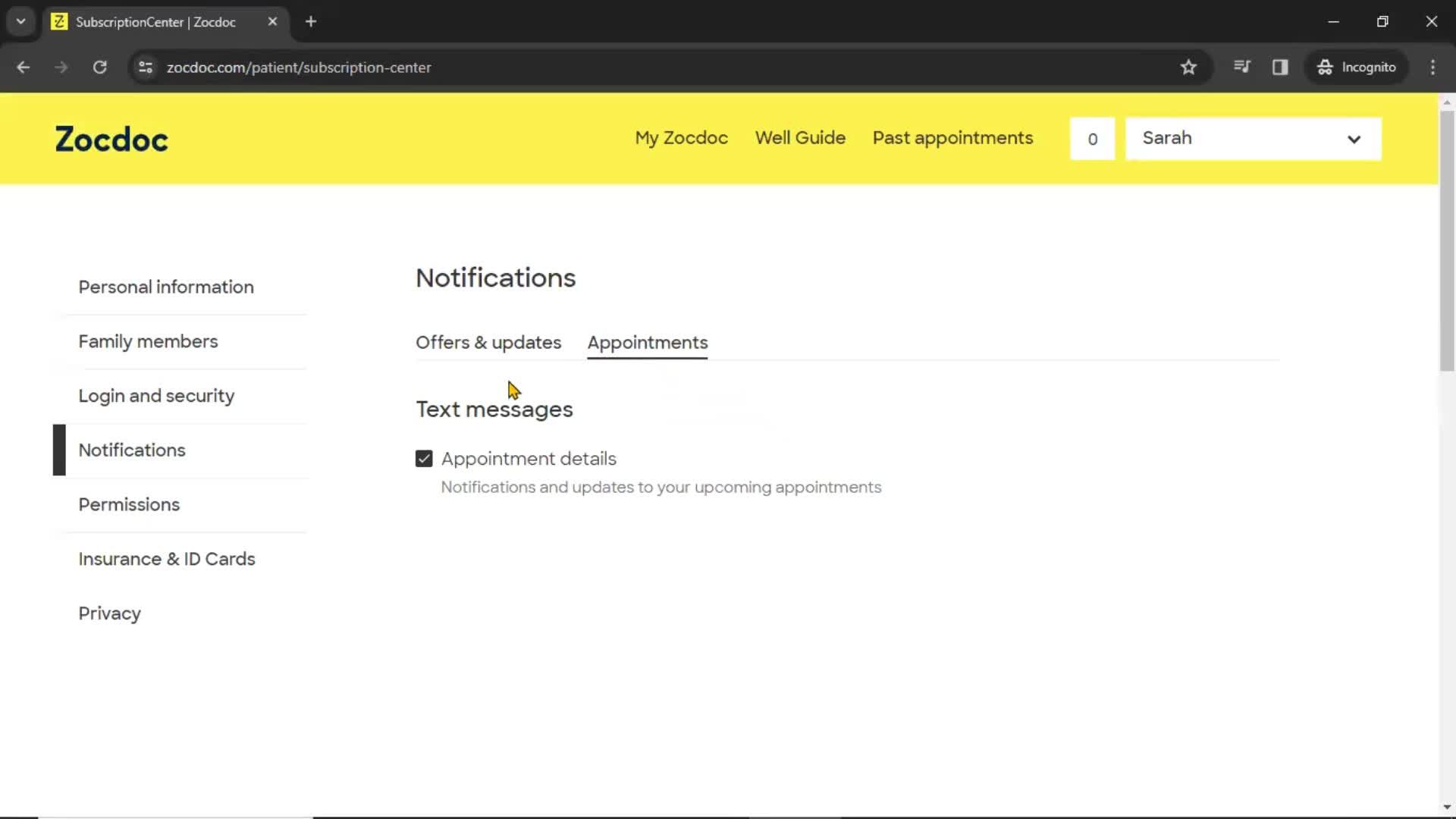Click the Personal information sidebar icon

click(x=166, y=286)
